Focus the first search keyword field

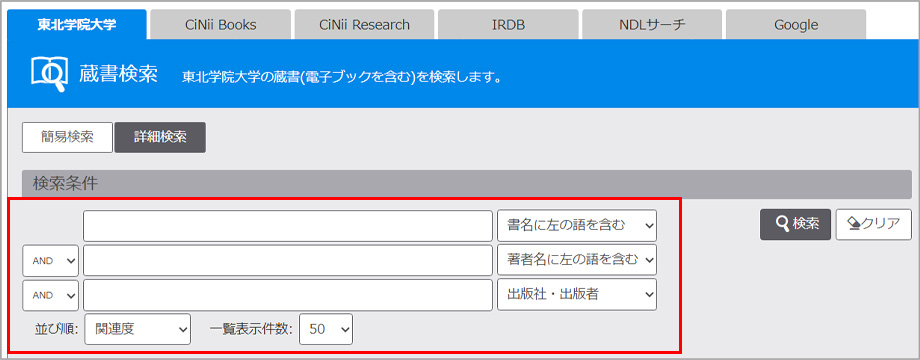click(x=288, y=226)
